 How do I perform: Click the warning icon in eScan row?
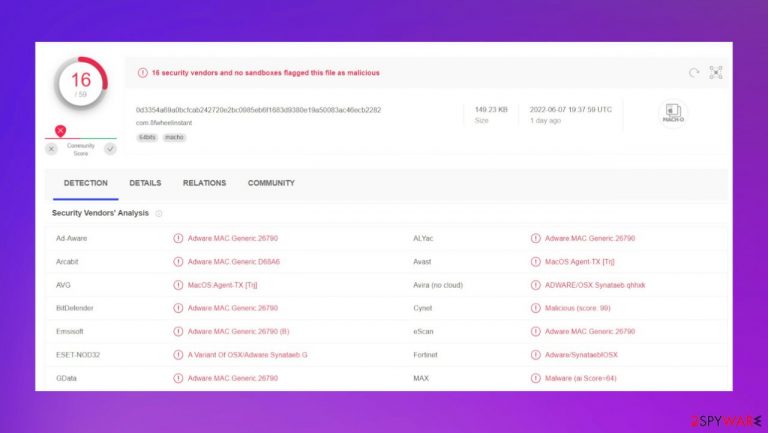[536, 332]
